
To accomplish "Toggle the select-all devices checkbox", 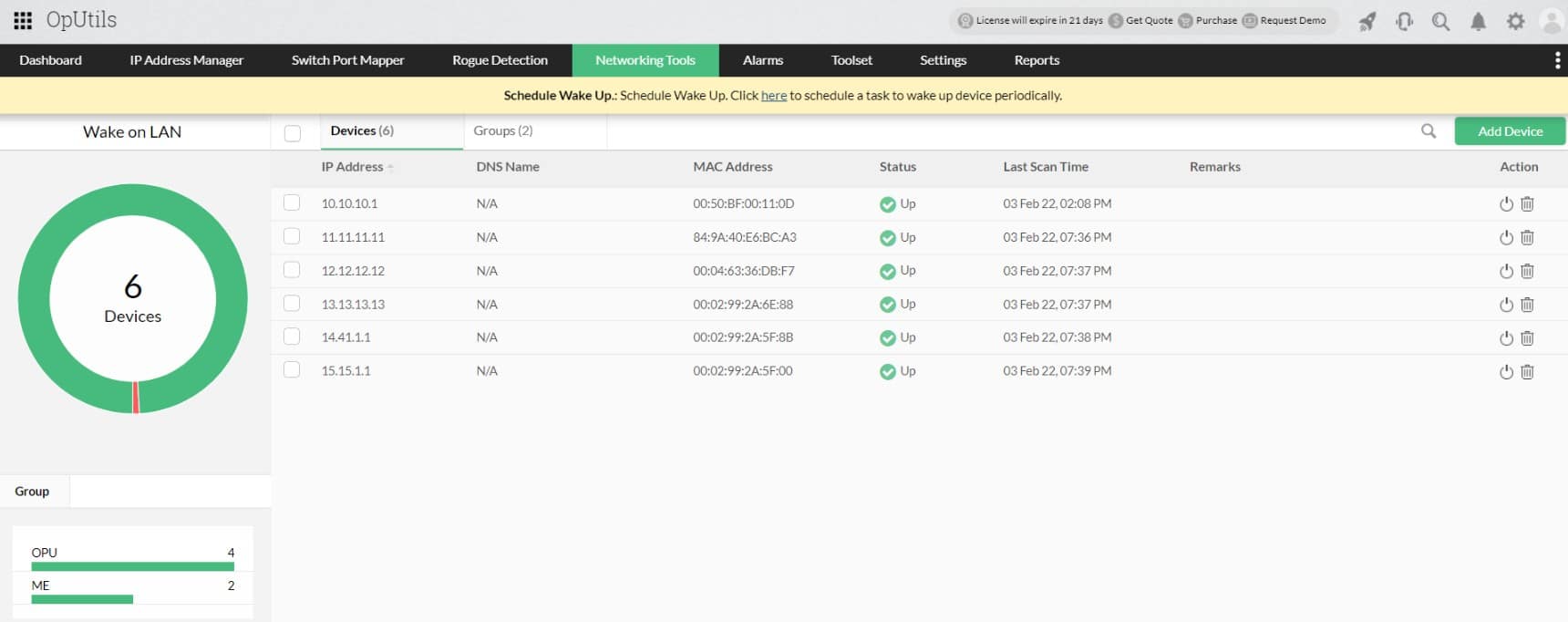I will [293, 133].
